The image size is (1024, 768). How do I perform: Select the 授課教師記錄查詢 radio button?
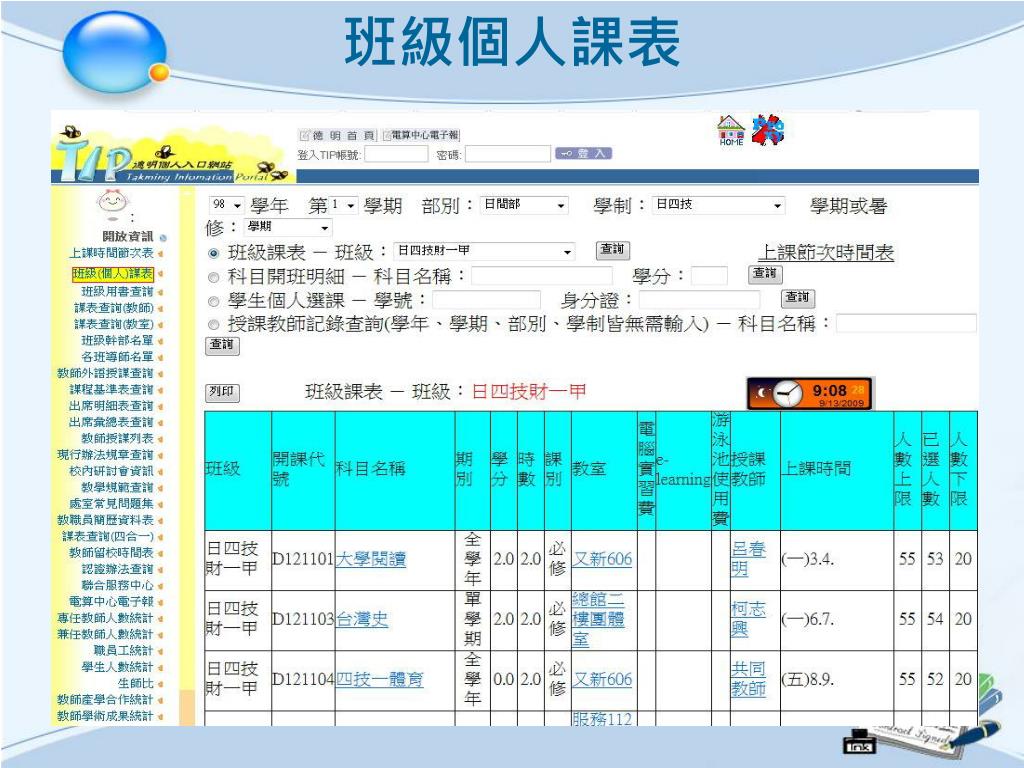pyautogui.click(x=214, y=325)
